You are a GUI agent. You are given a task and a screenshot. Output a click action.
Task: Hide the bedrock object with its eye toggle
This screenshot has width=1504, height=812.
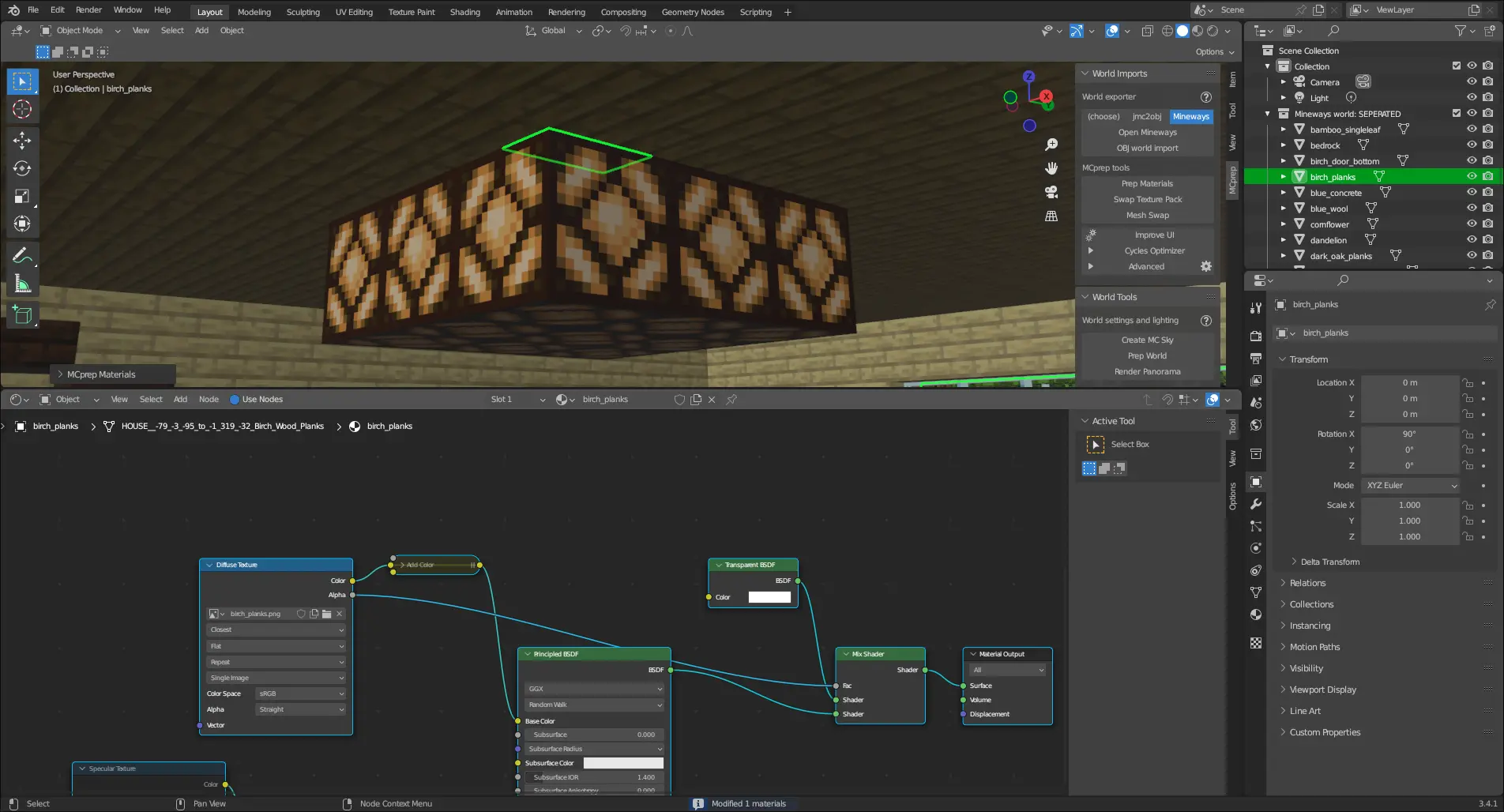[1471, 145]
